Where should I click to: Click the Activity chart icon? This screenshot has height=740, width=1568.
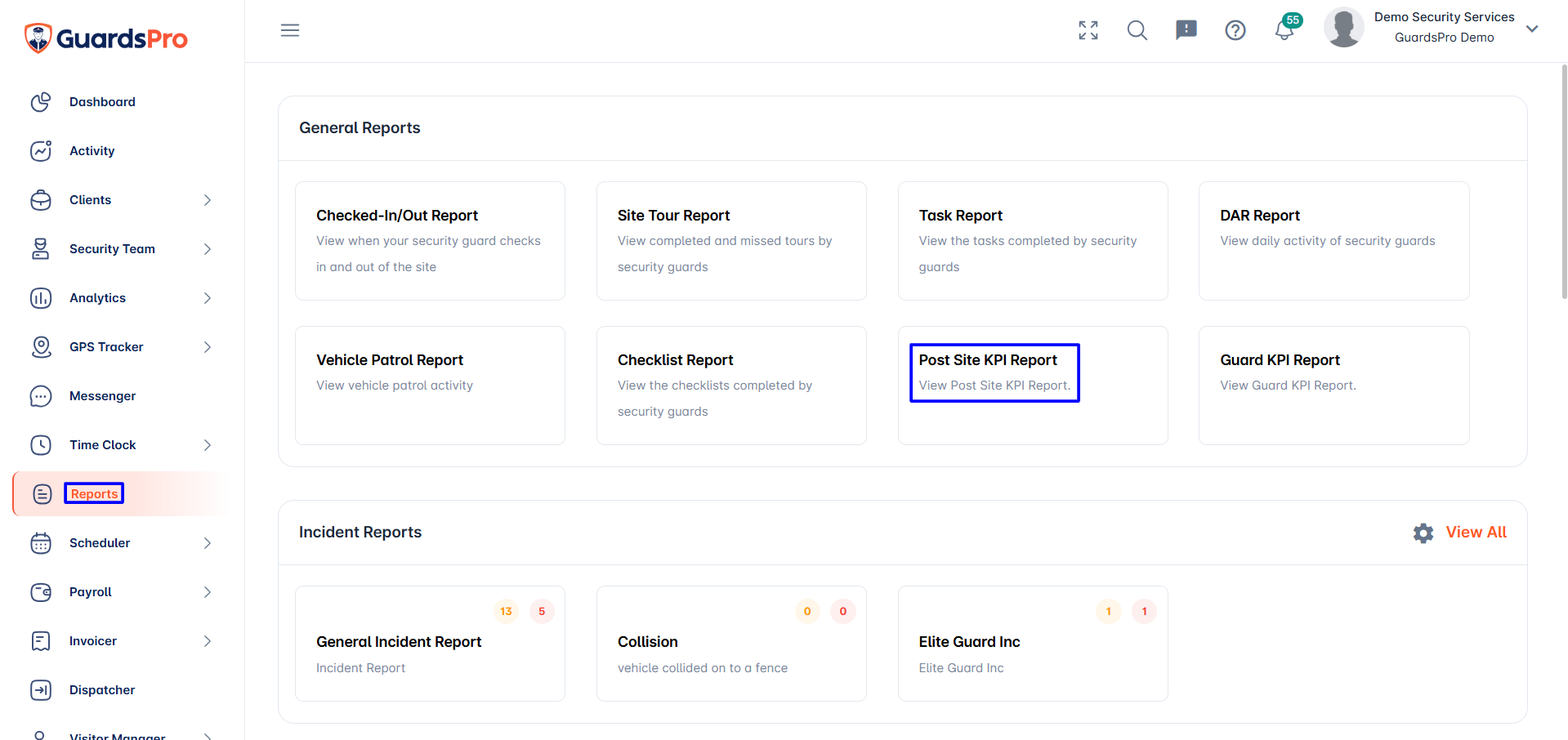tap(41, 151)
